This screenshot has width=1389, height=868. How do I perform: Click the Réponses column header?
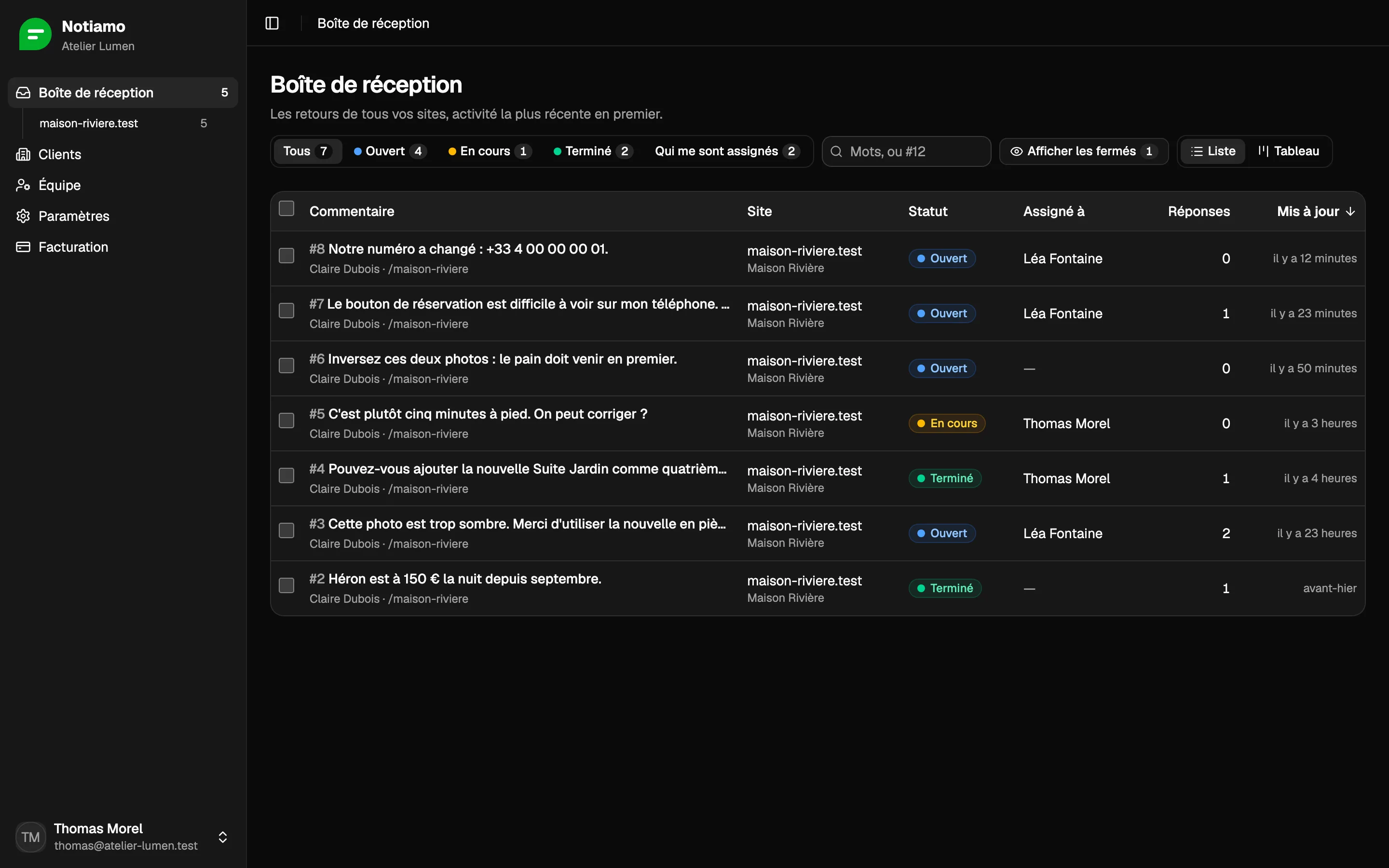click(x=1198, y=211)
